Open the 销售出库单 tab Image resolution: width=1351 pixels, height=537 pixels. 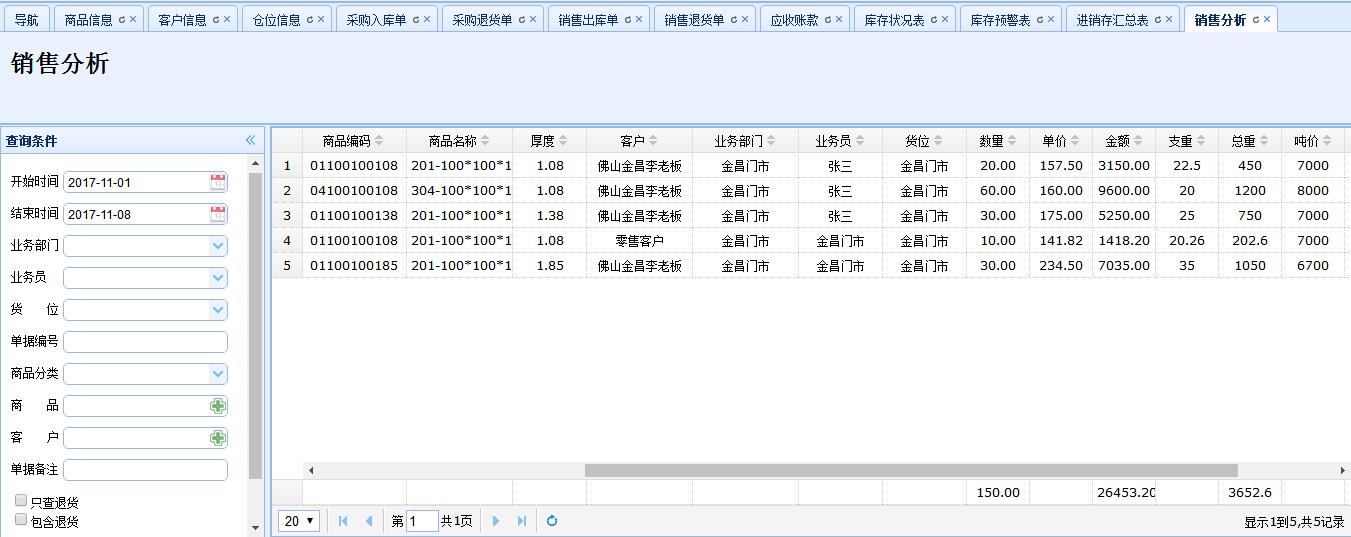pyautogui.click(x=588, y=20)
